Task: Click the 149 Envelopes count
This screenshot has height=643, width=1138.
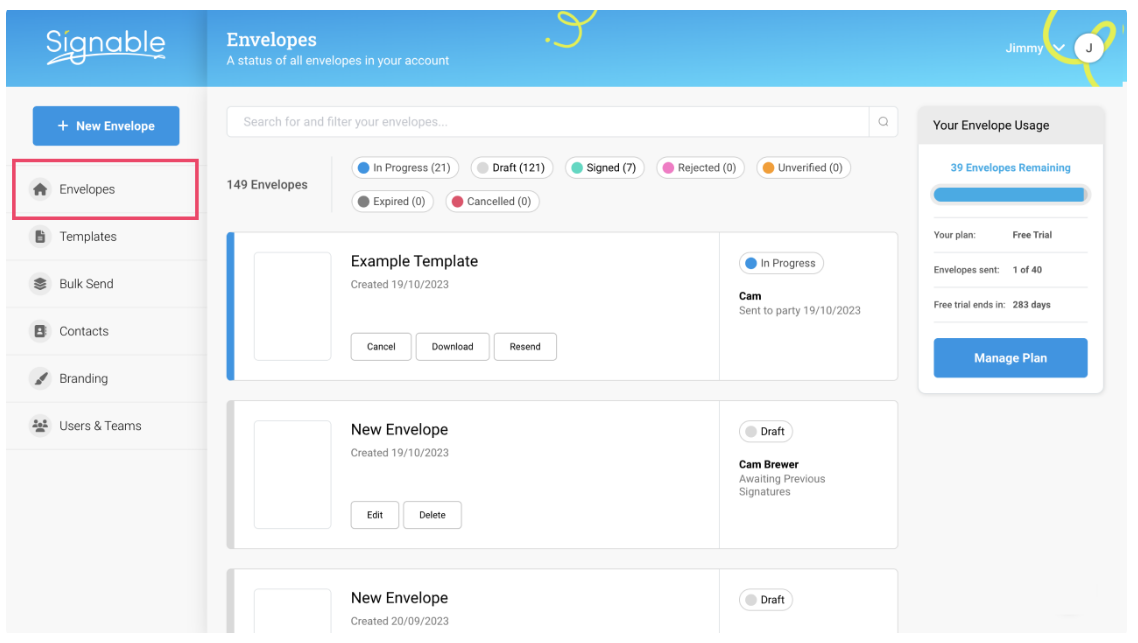Action: pyautogui.click(x=267, y=185)
